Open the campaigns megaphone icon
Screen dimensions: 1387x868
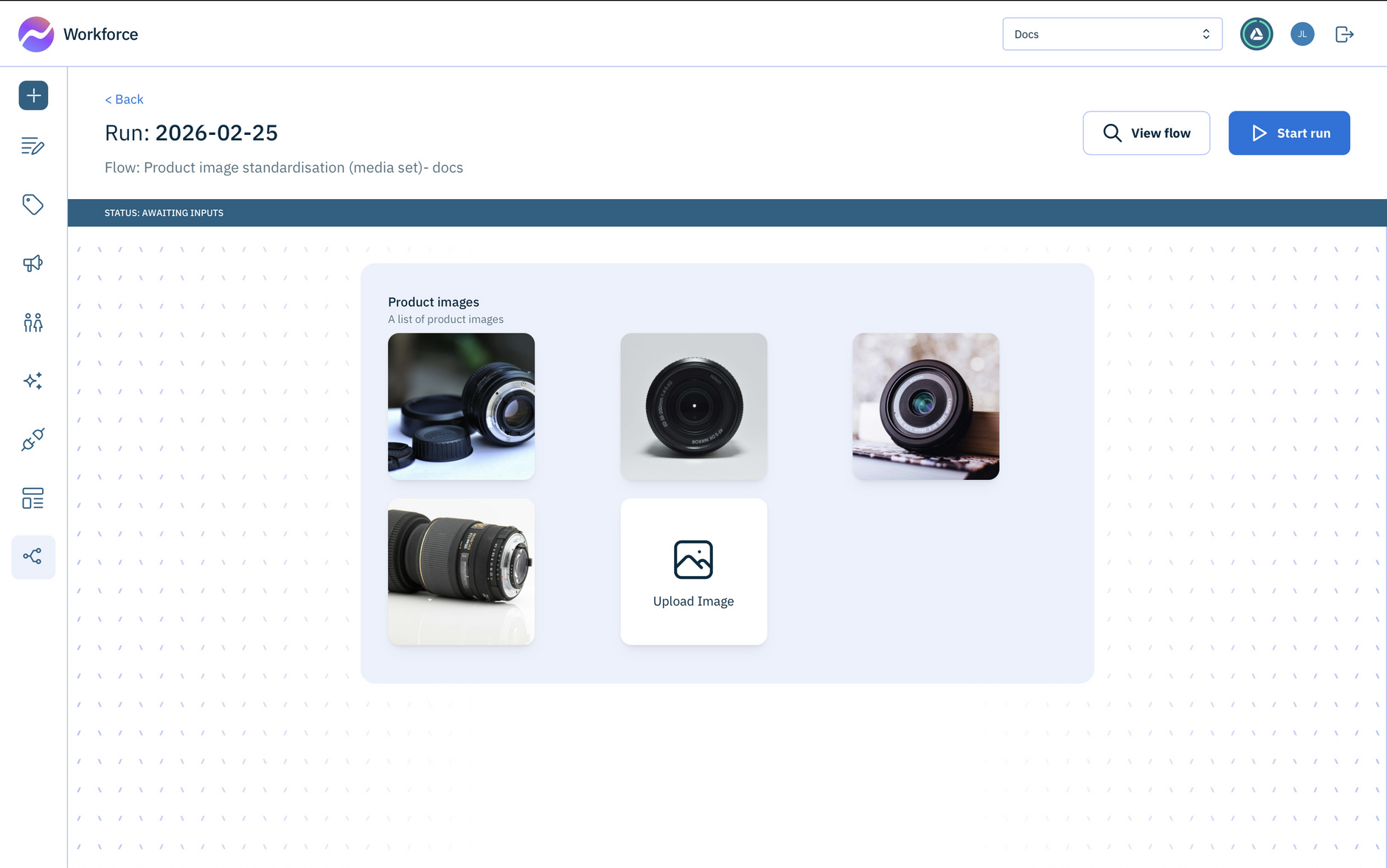pyautogui.click(x=33, y=263)
